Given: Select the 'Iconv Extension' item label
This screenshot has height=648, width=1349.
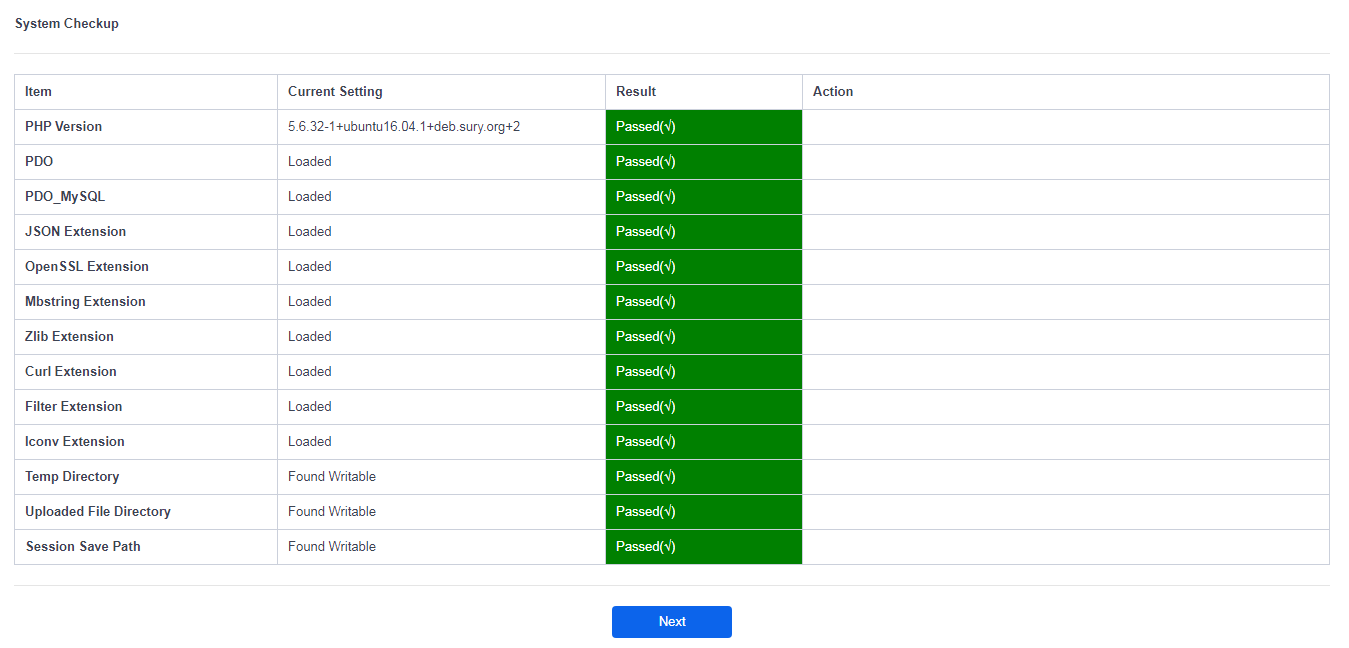Looking at the screenshot, I should [x=75, y=441].
